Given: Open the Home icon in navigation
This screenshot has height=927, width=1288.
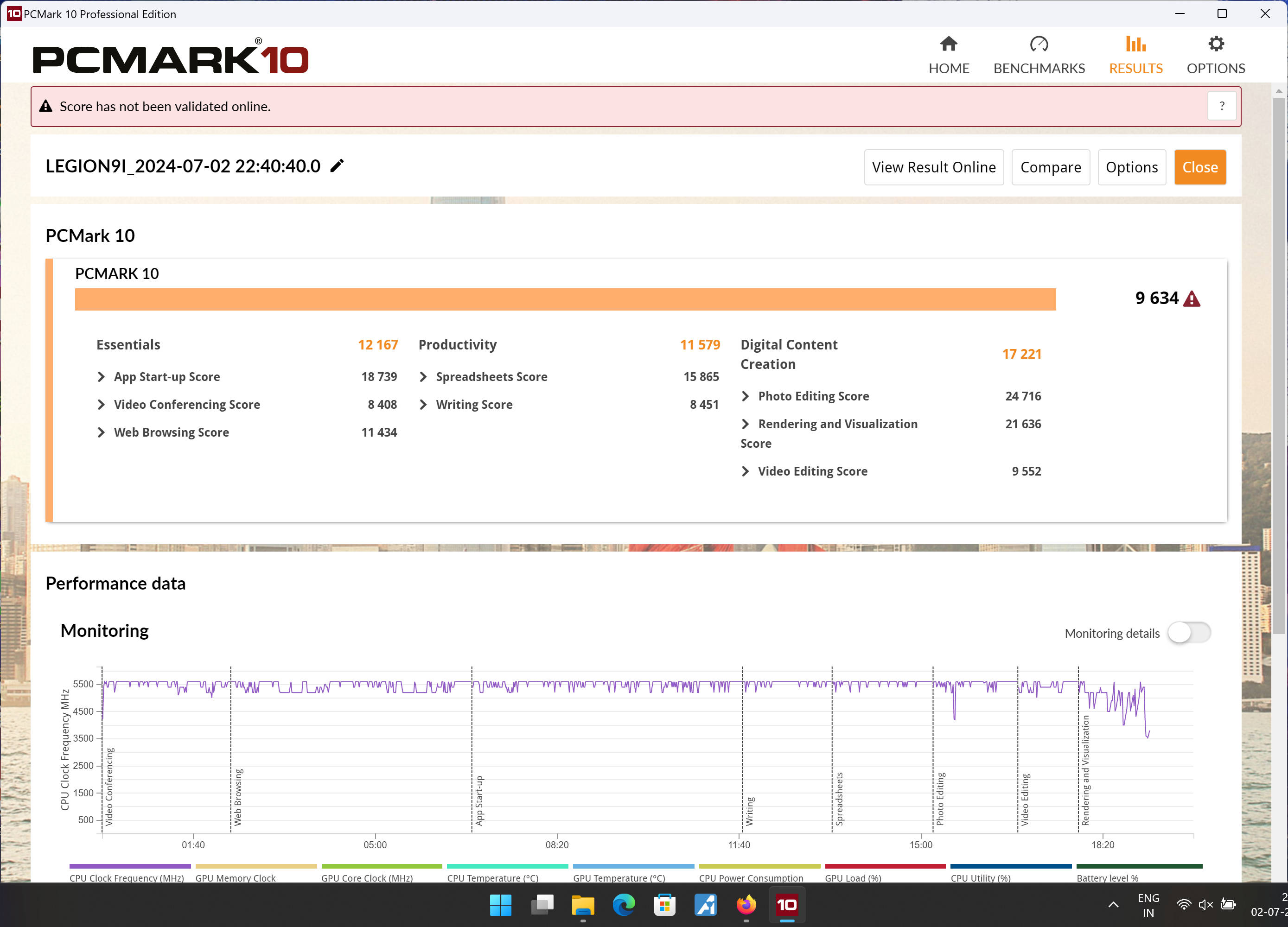Looking at the screenshot, I should (x=949, y=44).
